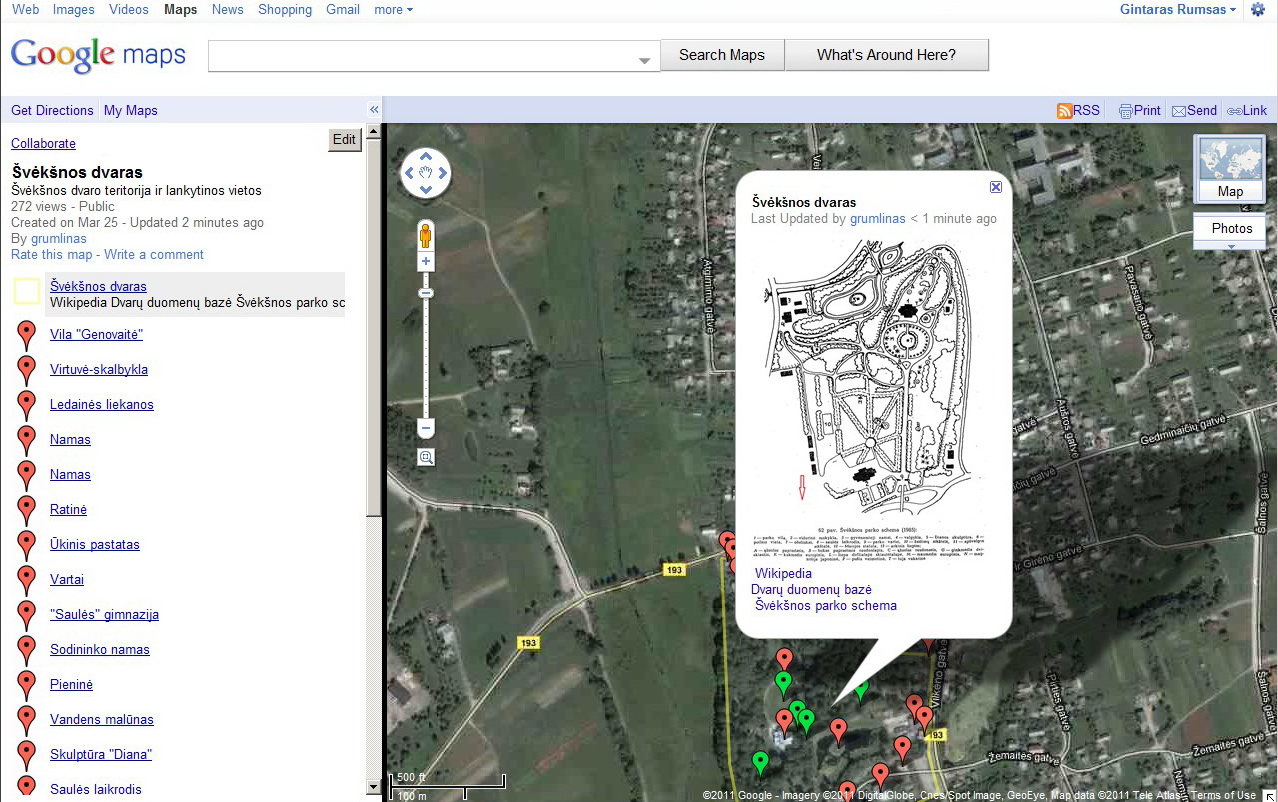This screenshot has height=802, width=1278.
Task: Click the zoom in plus button
Action: [x=426, y=262]
